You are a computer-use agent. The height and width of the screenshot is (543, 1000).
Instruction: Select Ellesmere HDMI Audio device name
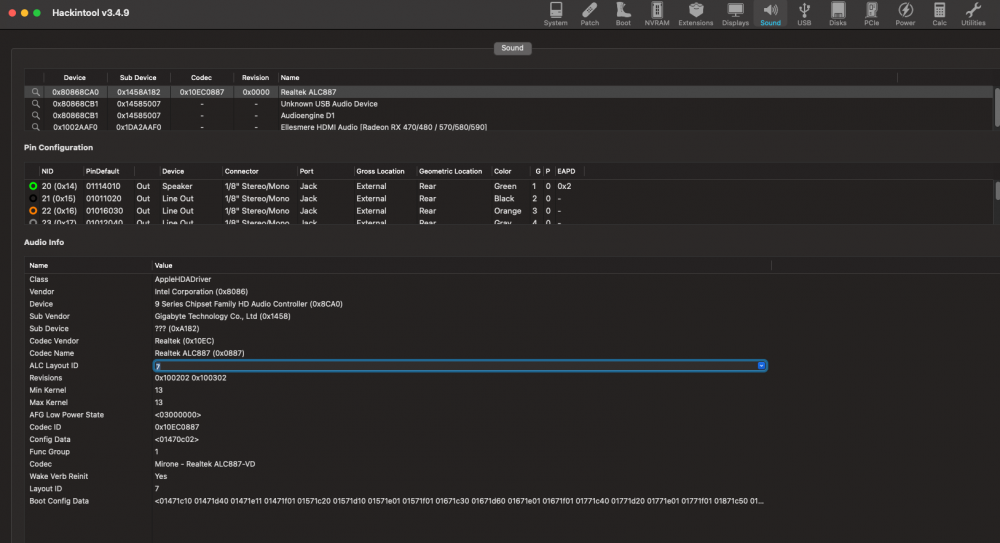click(x=383, y=127)
